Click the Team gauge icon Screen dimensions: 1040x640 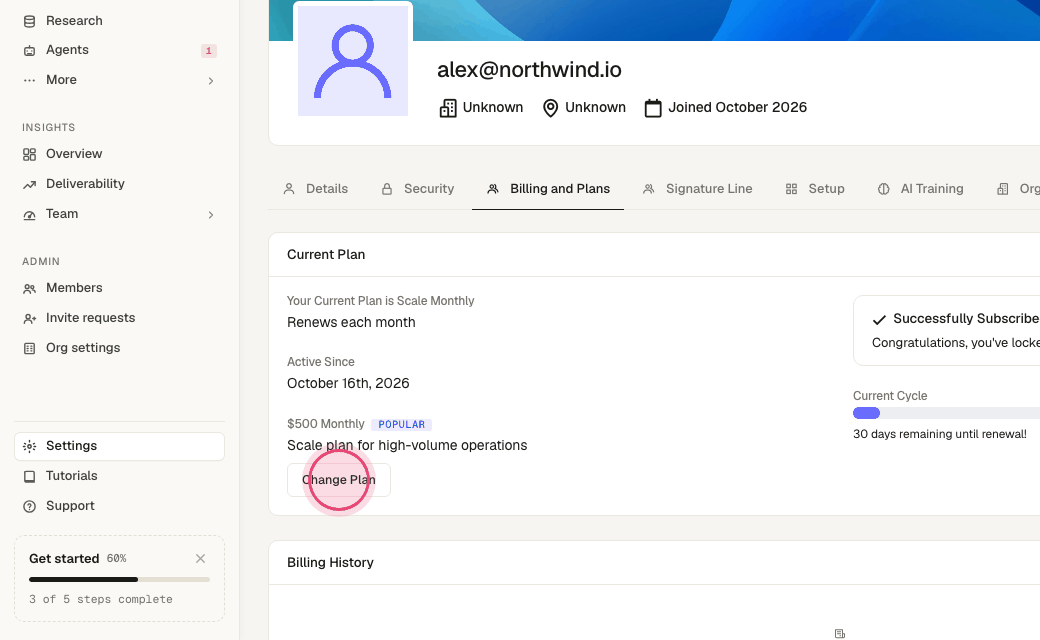29,214
